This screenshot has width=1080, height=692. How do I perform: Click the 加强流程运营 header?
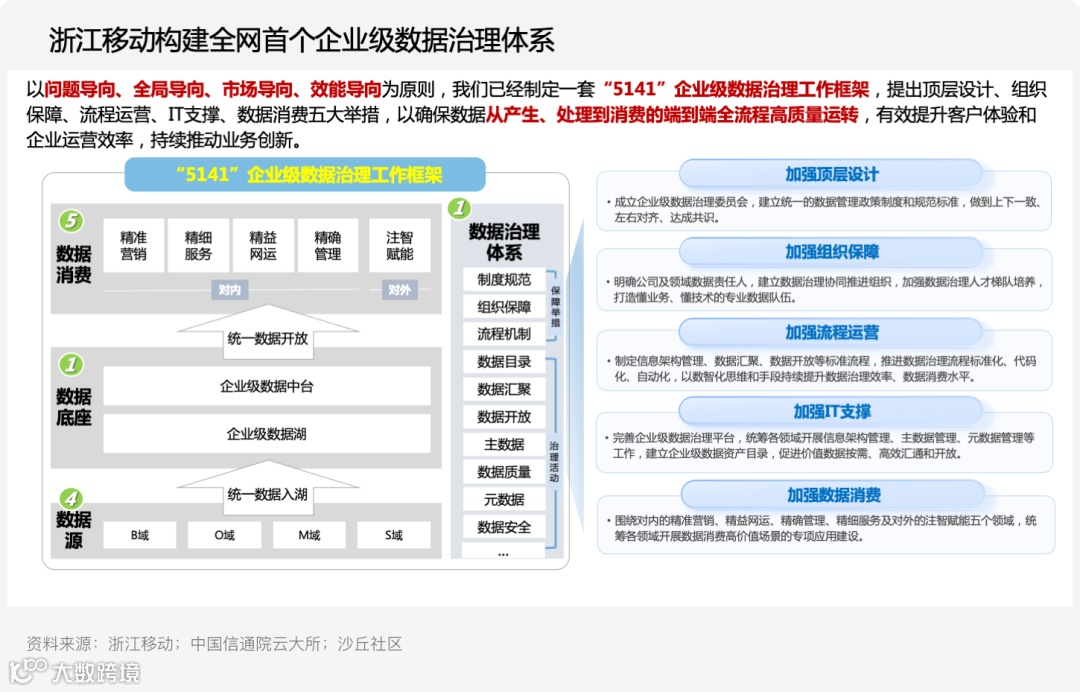(x=831, y=333)
